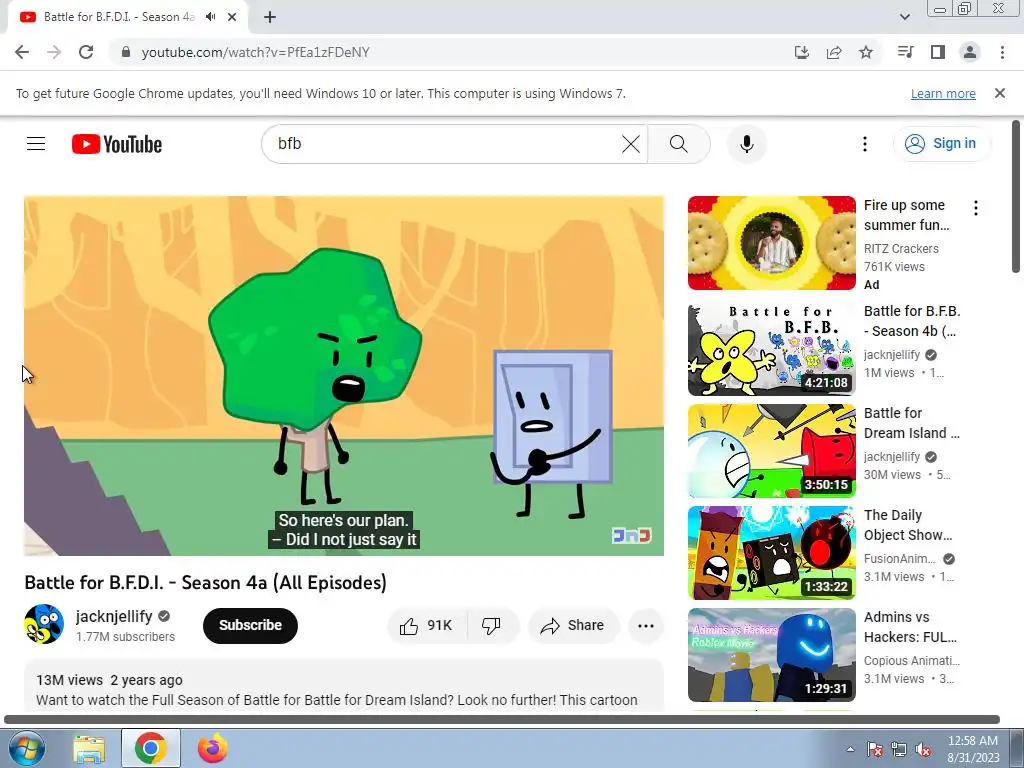Click the Chrome taskbar icon
Image resolution: width=1024 pixels, height=768 pixels.
click(x=151, y=748)
